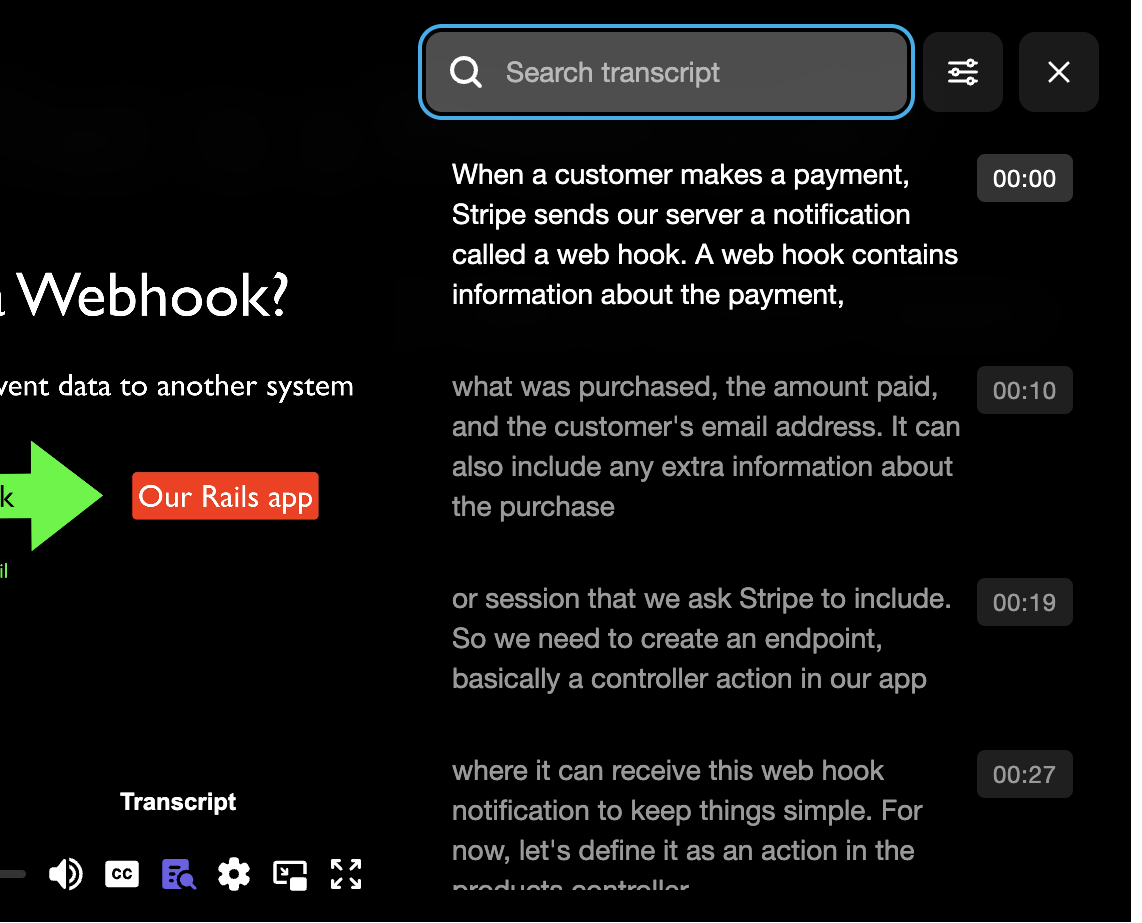Image resolution: width=1142 pixels, height=923 pixels.
Task: Open the player settings gear
Action: (234, 874)
